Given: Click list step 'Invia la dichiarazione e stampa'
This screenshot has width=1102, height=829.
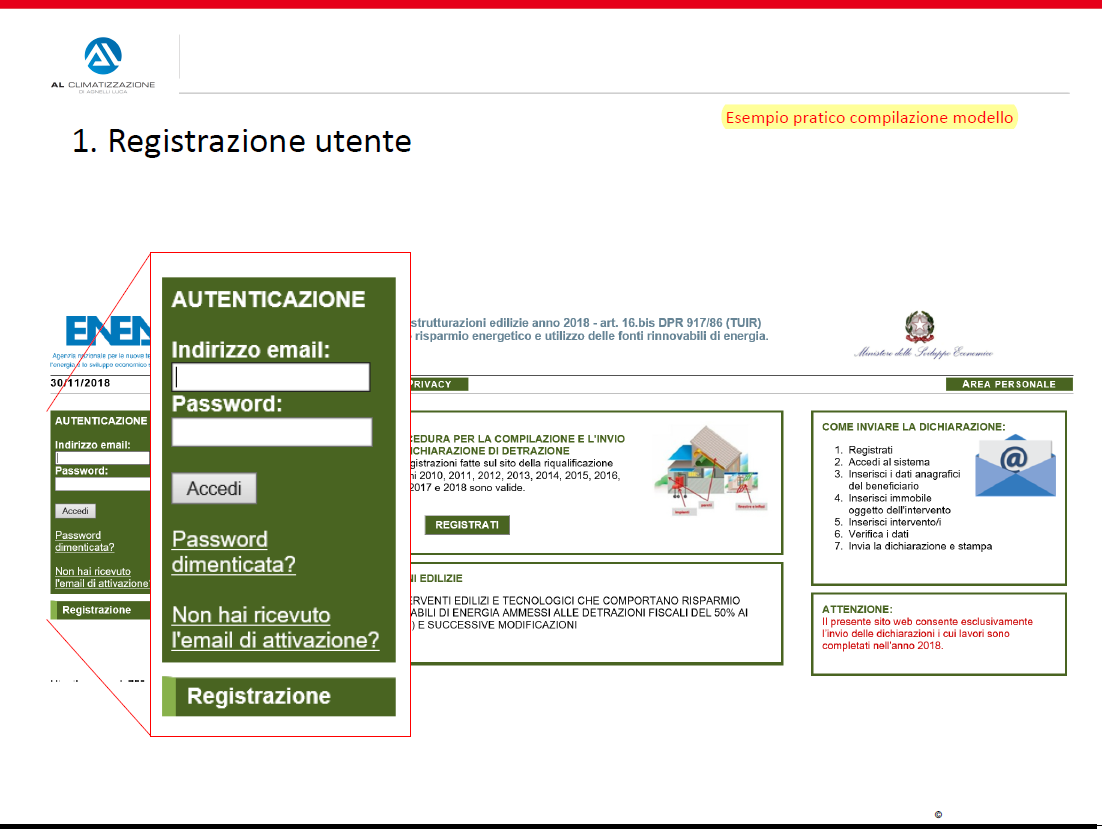Looking at the screenshot, I should click(920, 546).
